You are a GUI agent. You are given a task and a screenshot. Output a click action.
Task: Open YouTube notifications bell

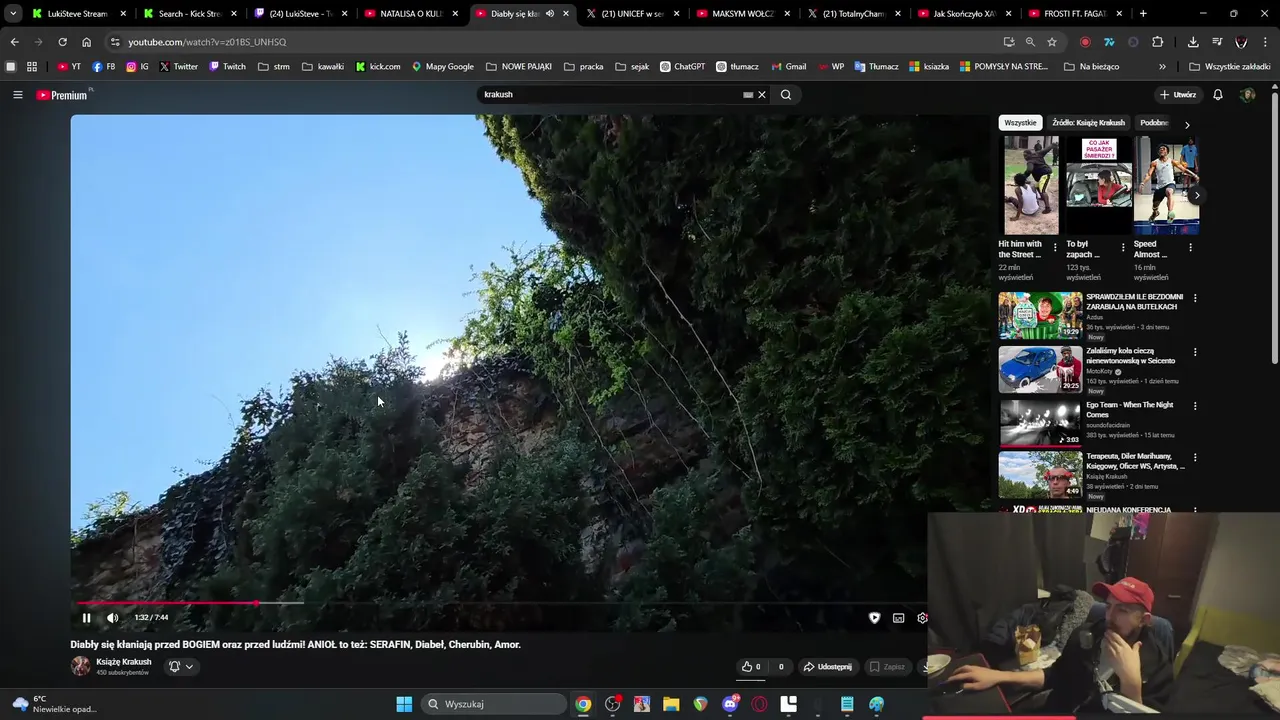coord(1218,95)
